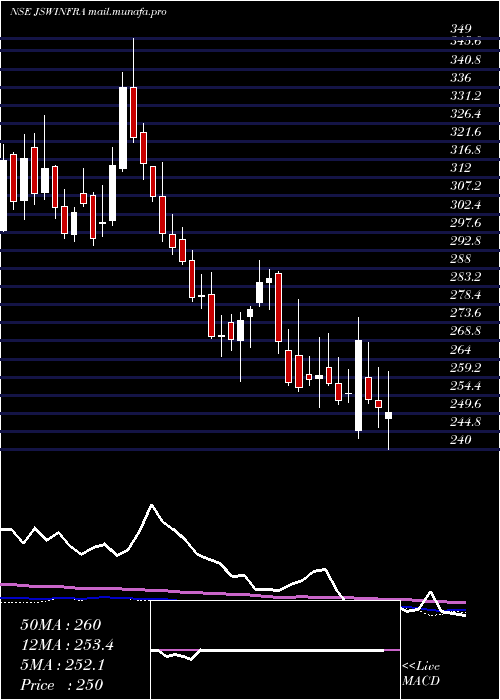Click the MACD line peak in the lower panel
Screen dimensions: 500x700
pyautogui.click(x=152, y=505)
